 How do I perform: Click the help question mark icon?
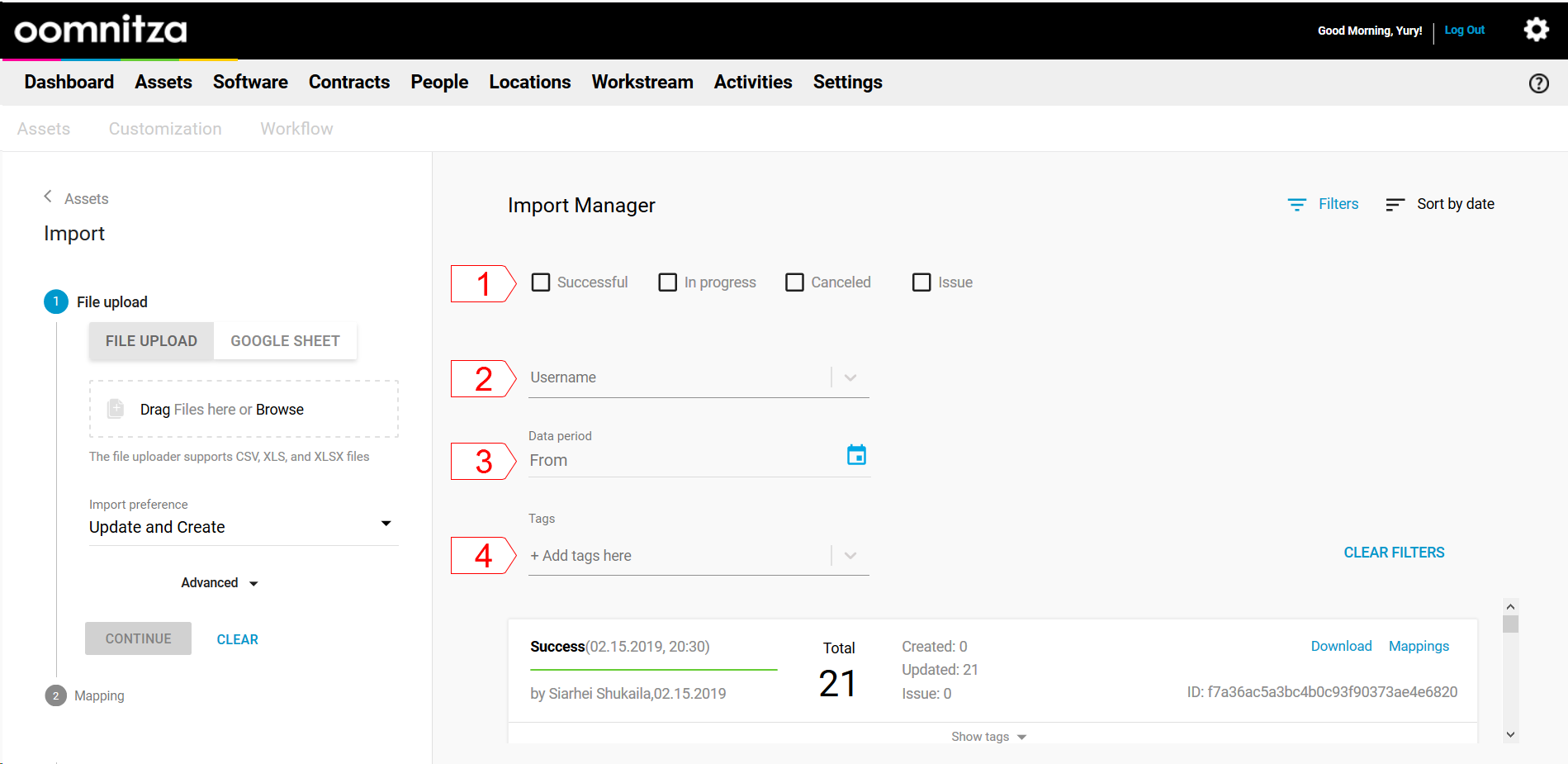[1538, 83]
